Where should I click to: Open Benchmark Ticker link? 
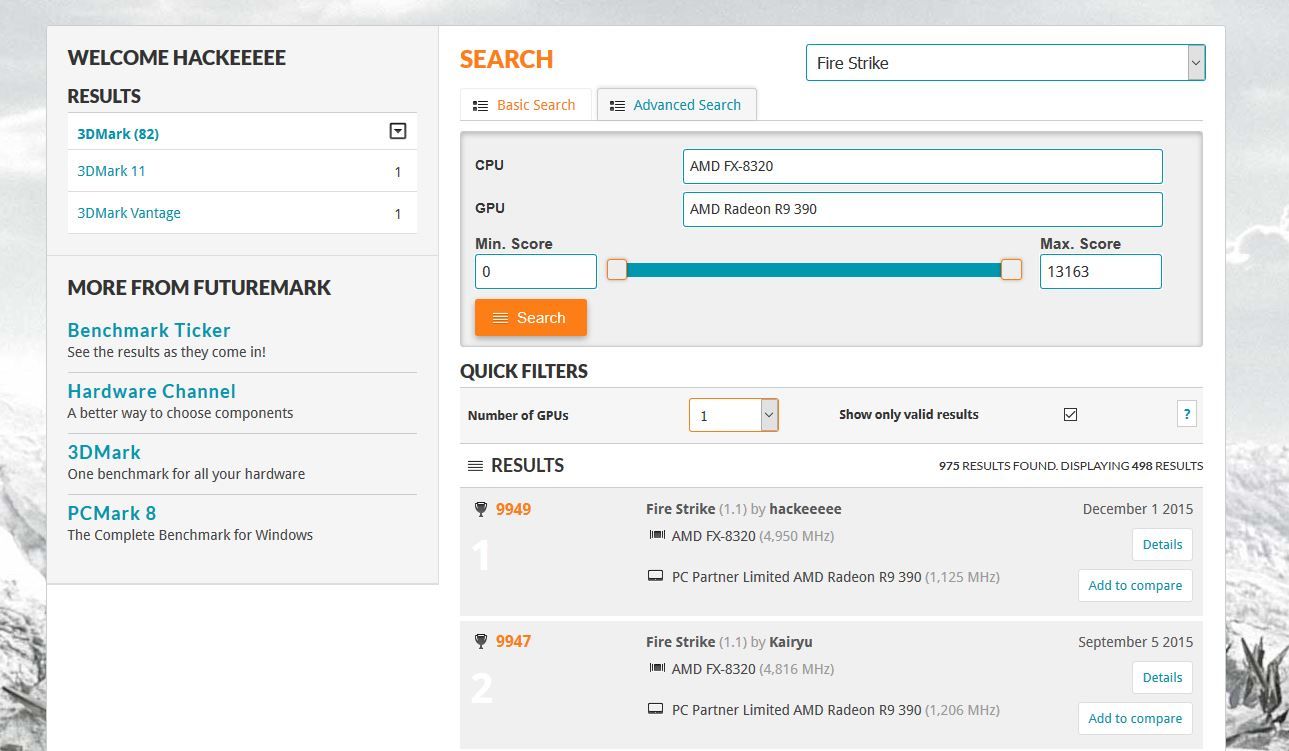149,330
